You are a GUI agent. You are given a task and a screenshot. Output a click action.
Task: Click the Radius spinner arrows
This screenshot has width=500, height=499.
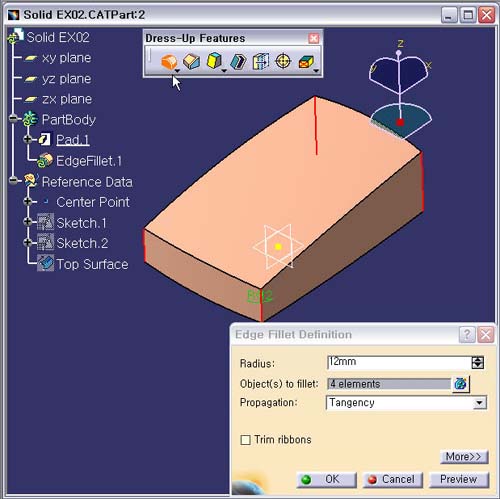pos(478,363)
